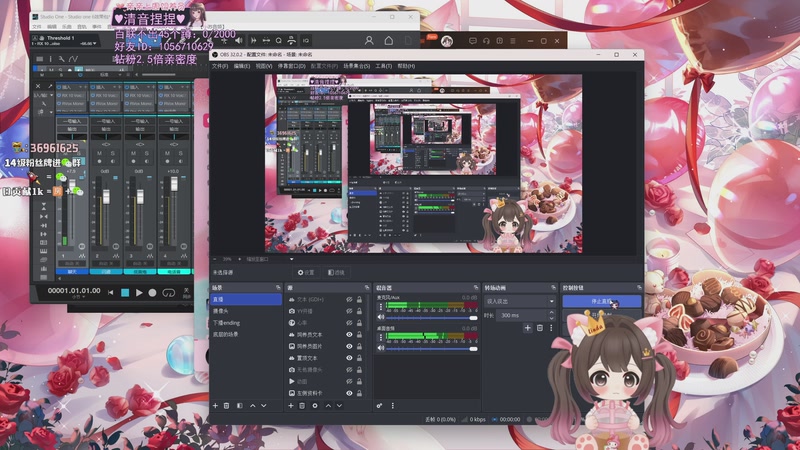Open channel 4 input dropdown in Studio One
The width and height of the screenshot is (800, 450).
tap(174, 121)
